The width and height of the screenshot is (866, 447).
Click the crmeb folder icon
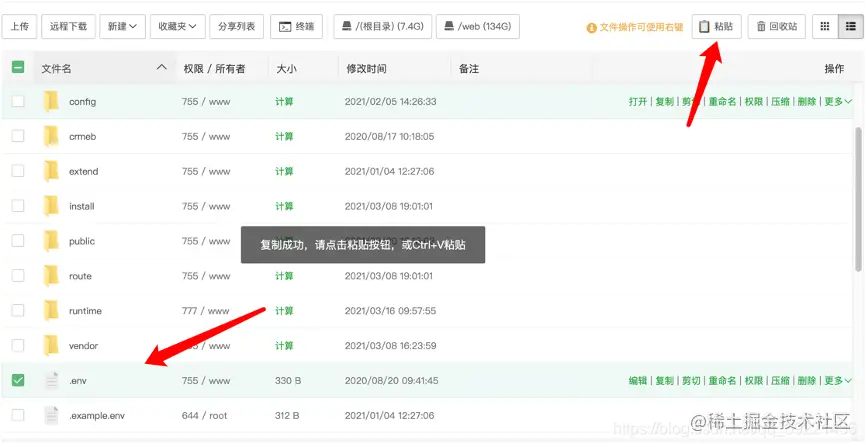pos(51,136)
